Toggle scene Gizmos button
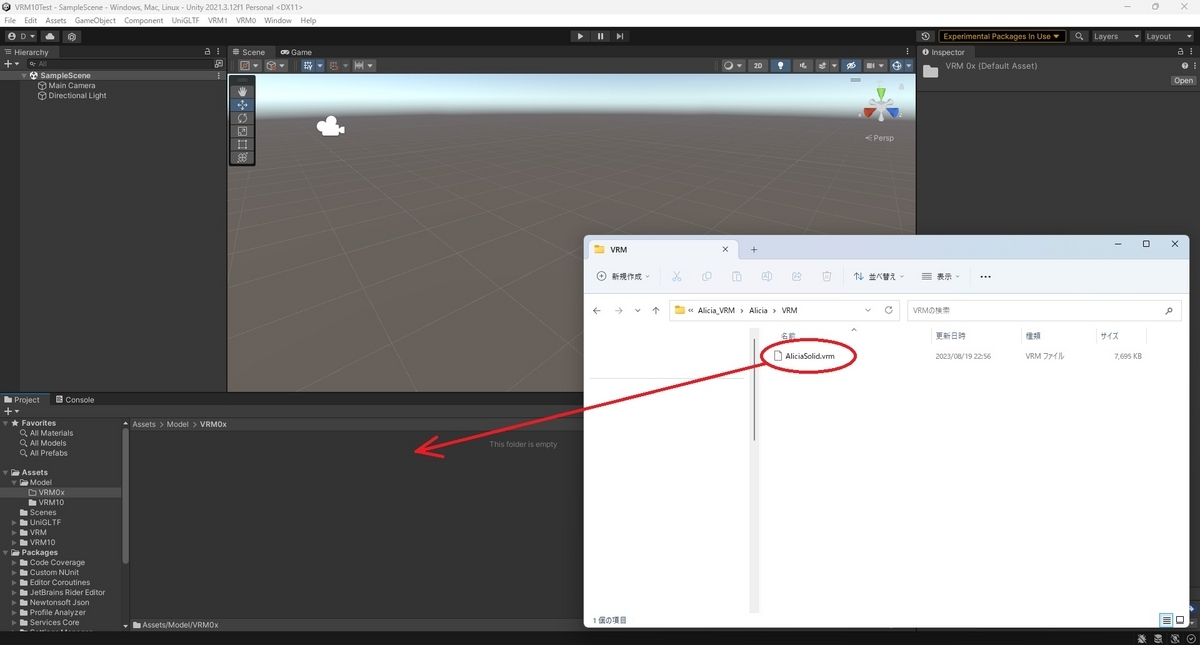This screenshot has width=1200, height=645. pyautogui.click(x=898, y=66)
